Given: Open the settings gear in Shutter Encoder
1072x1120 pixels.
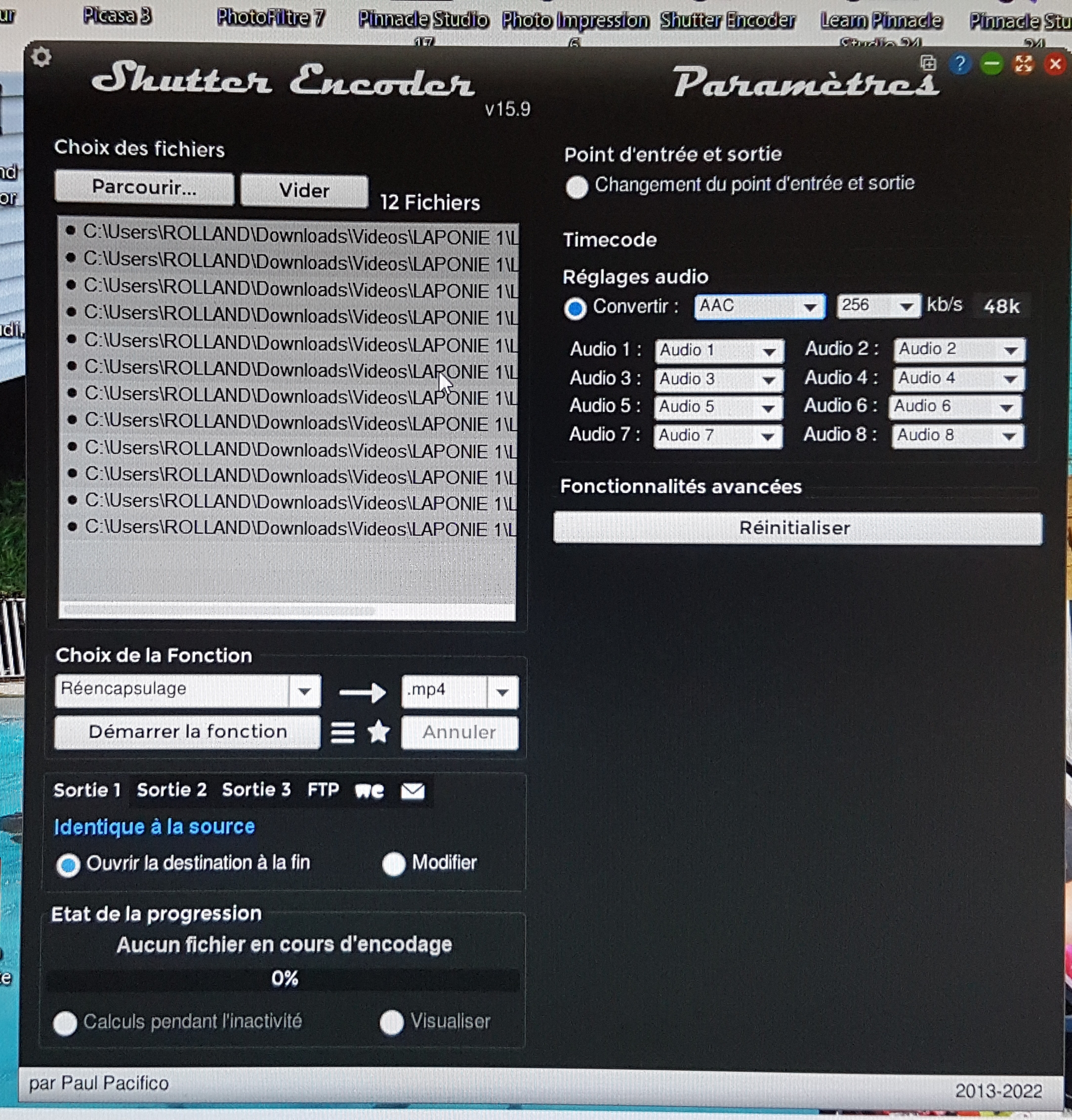Looking at the screenshot, I should (41, 57).
